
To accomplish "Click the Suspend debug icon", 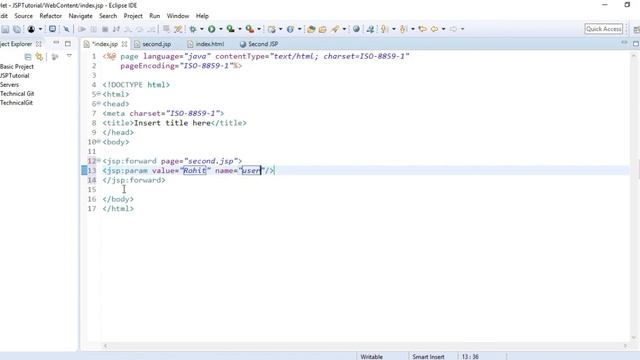I will 93,29.
